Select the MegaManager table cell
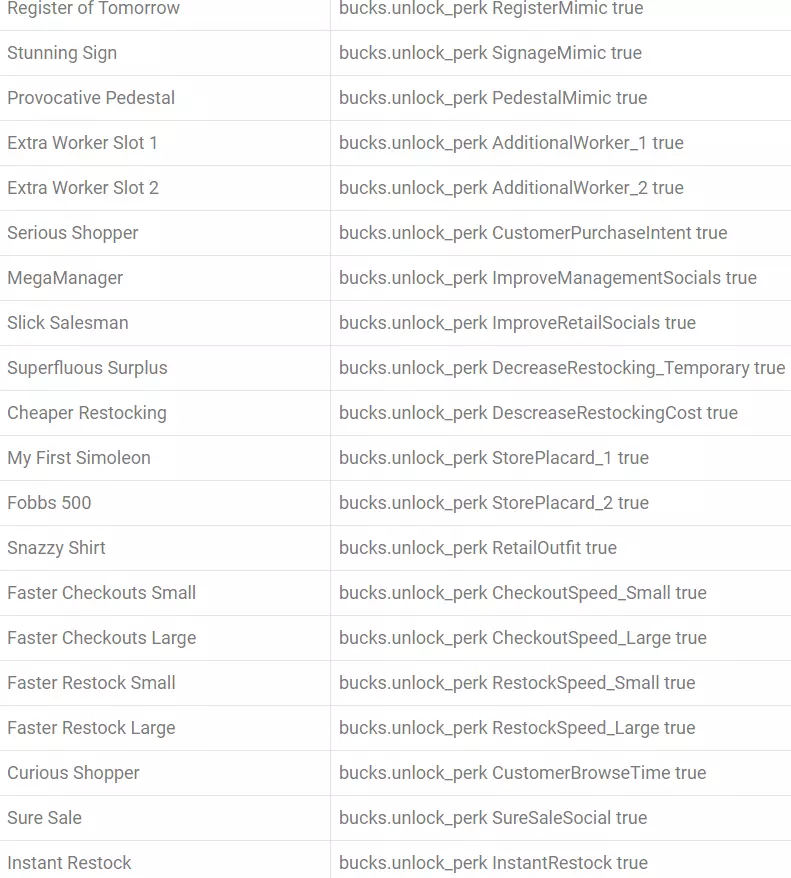The image size is (791, 878). click(65, 278)
